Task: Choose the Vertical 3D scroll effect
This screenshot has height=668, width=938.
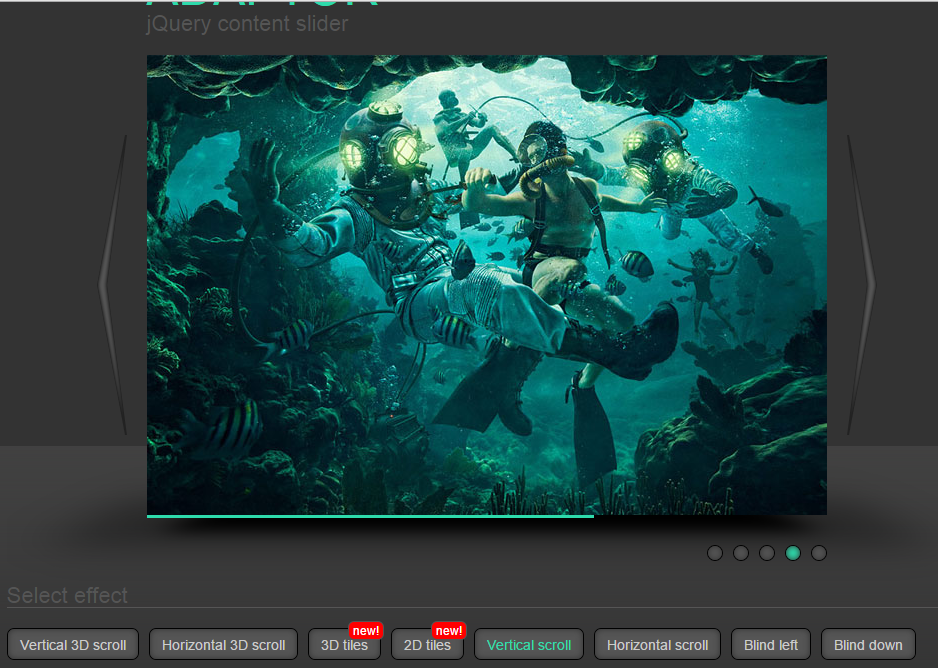Action: [73, 645]
